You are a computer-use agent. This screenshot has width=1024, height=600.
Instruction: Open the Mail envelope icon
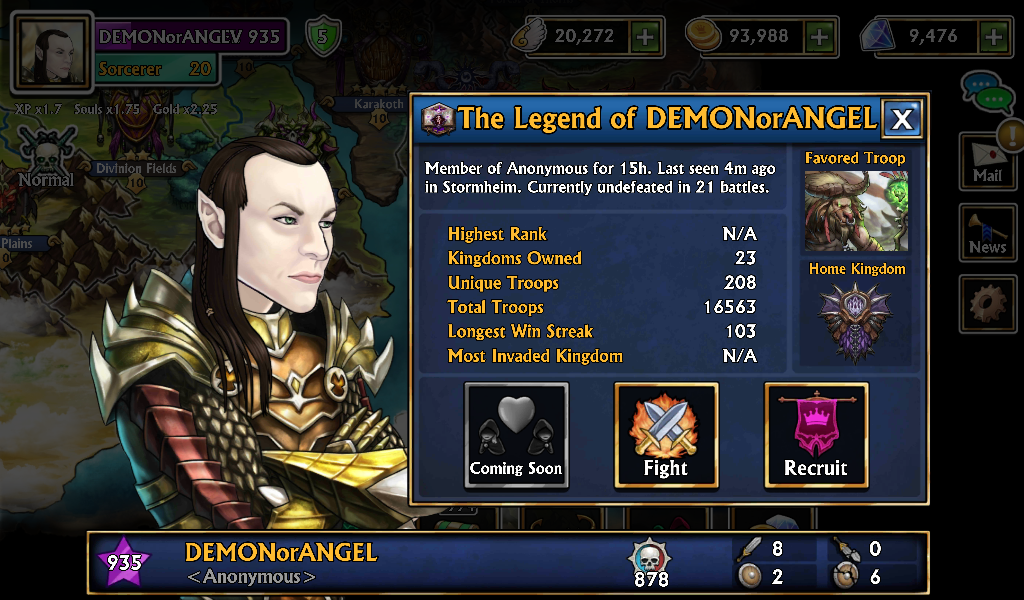(x=987, y=162)
